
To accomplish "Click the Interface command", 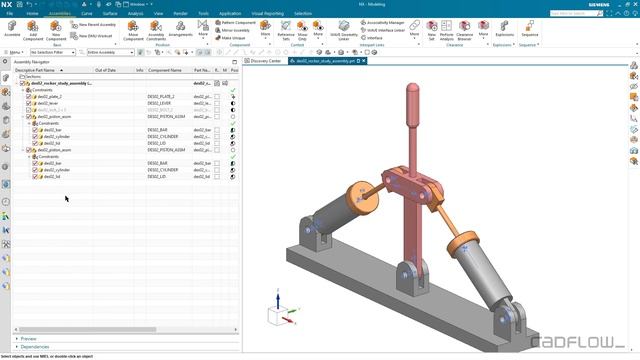I will click(x=371, y=38).
